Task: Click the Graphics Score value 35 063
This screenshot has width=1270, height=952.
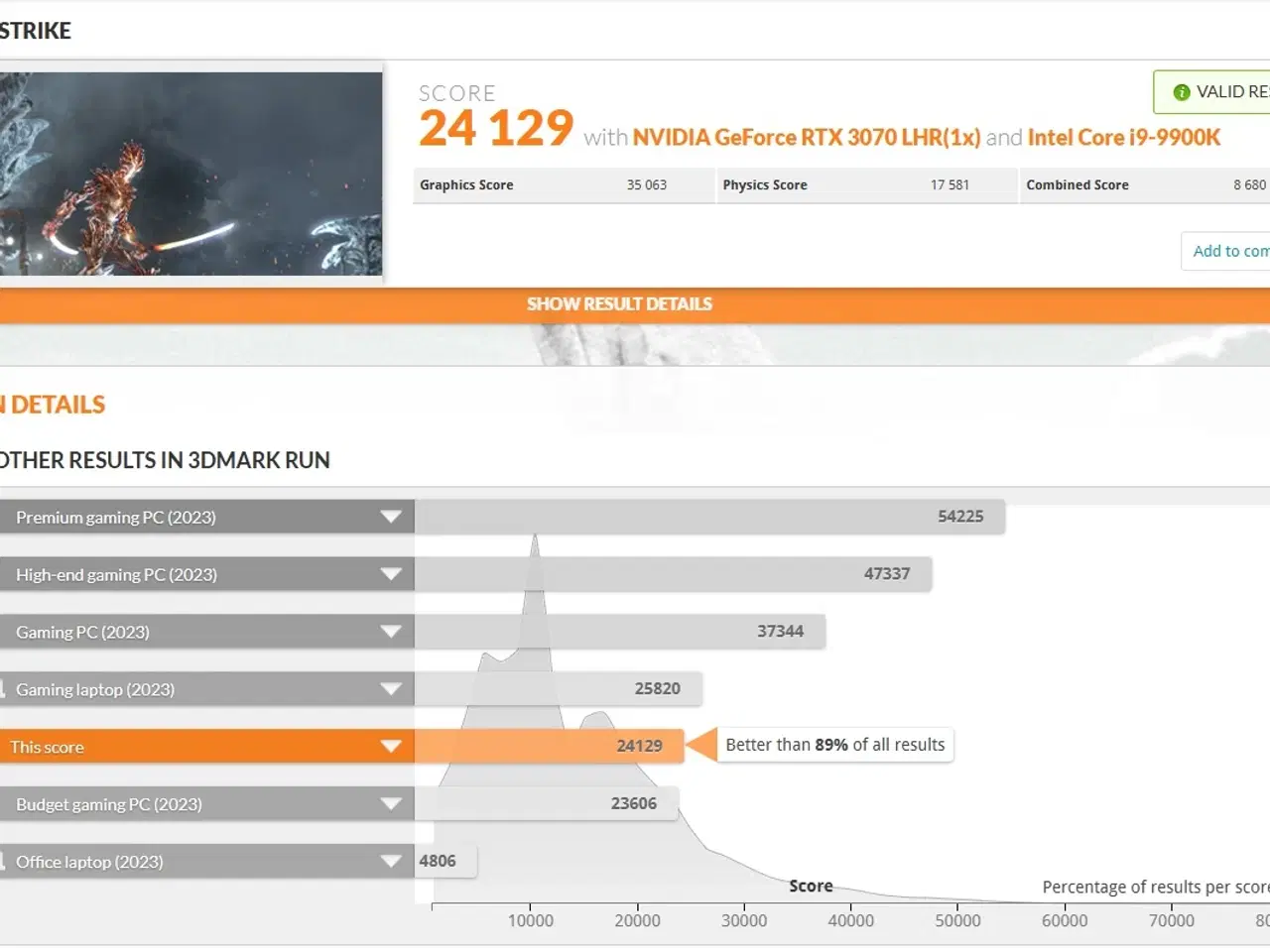Action: 647,184
